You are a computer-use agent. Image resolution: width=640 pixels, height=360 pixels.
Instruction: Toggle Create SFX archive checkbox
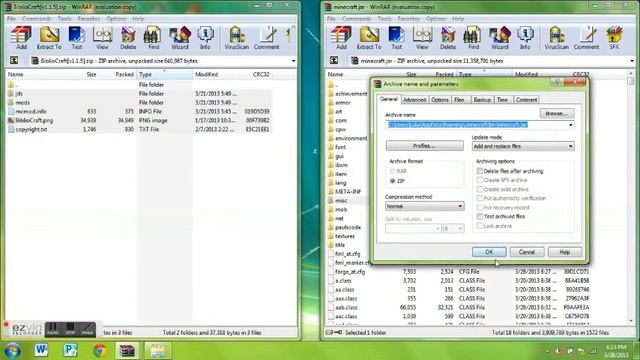[480, 180]
